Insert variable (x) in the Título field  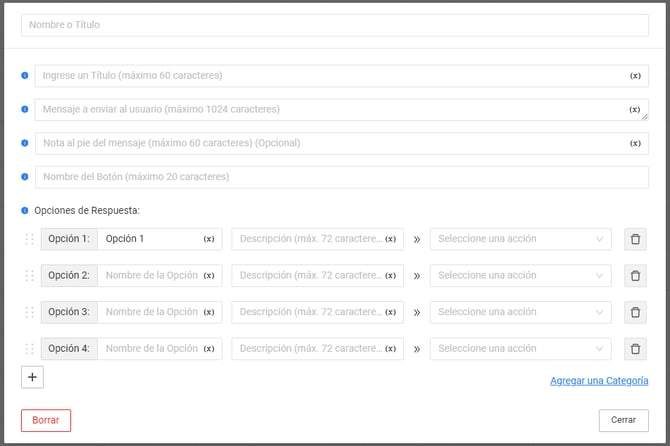(635, 76)
